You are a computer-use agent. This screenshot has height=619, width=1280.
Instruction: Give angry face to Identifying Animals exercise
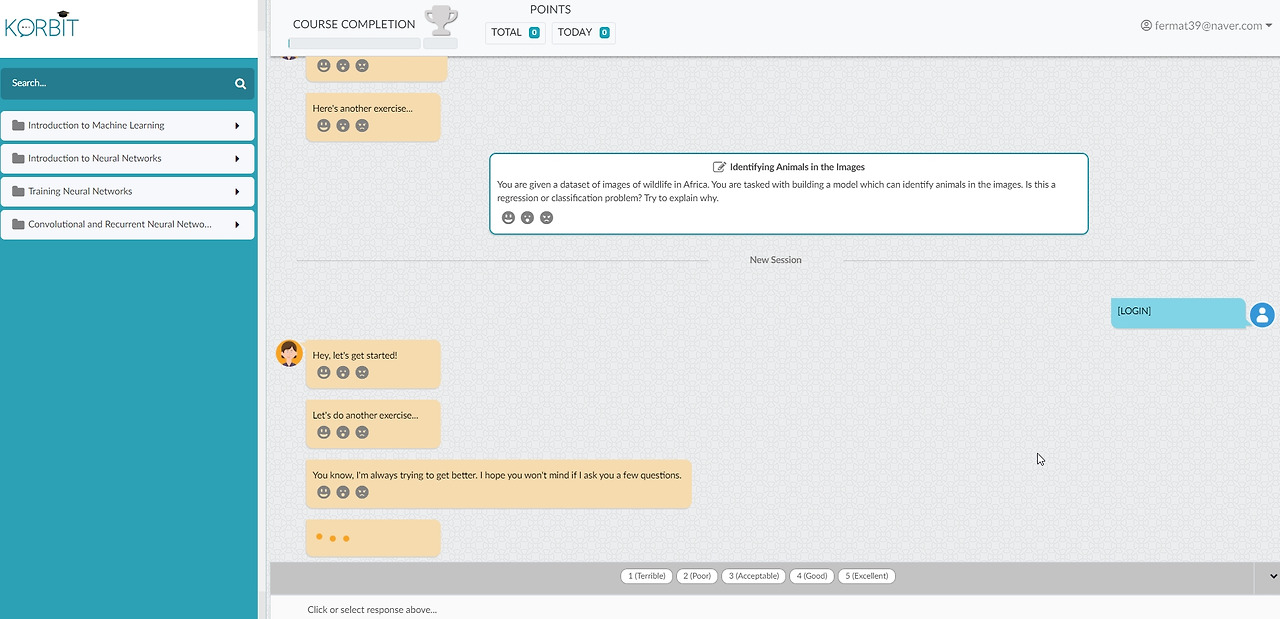[546, 218]
